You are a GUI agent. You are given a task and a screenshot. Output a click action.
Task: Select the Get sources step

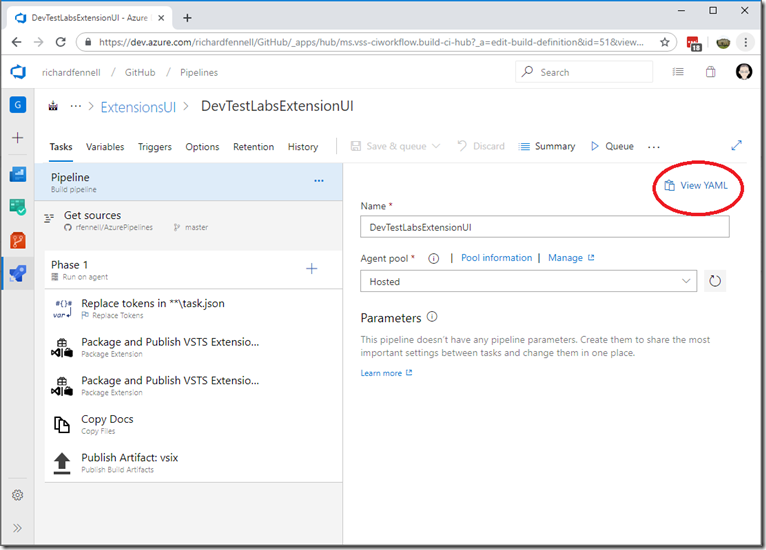click(189, 221)
